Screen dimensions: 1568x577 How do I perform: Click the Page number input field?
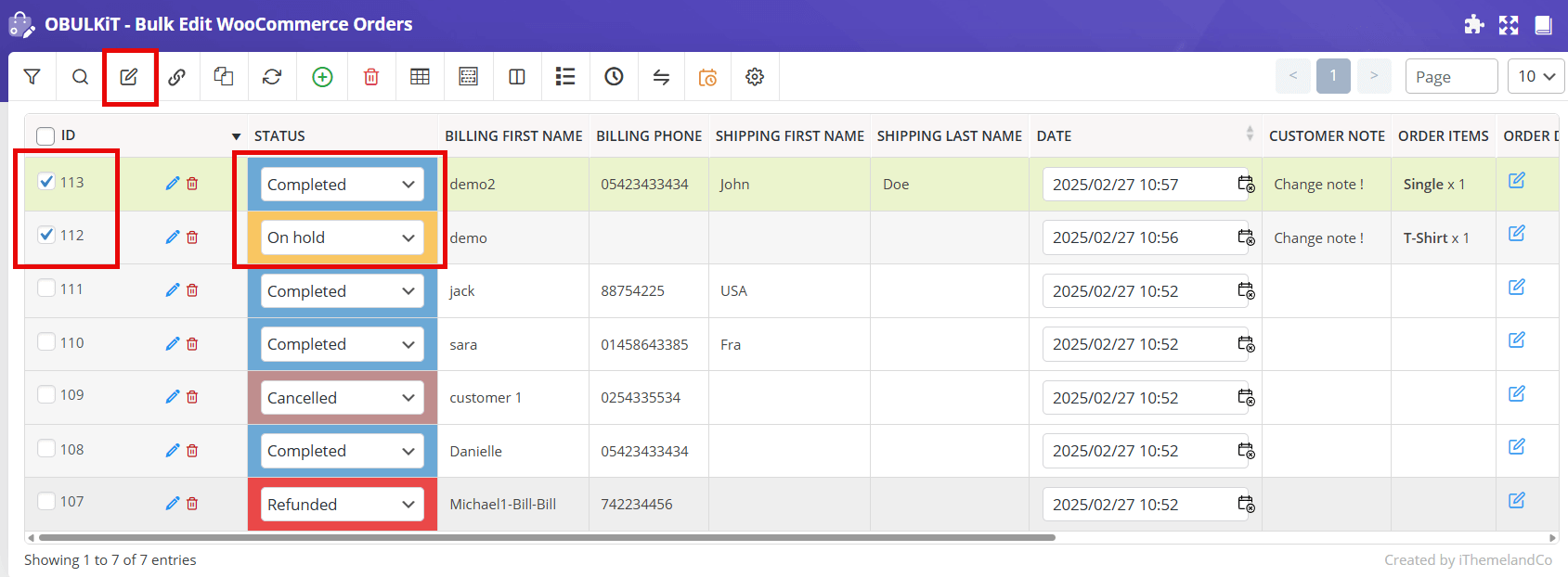[1451, 77]
